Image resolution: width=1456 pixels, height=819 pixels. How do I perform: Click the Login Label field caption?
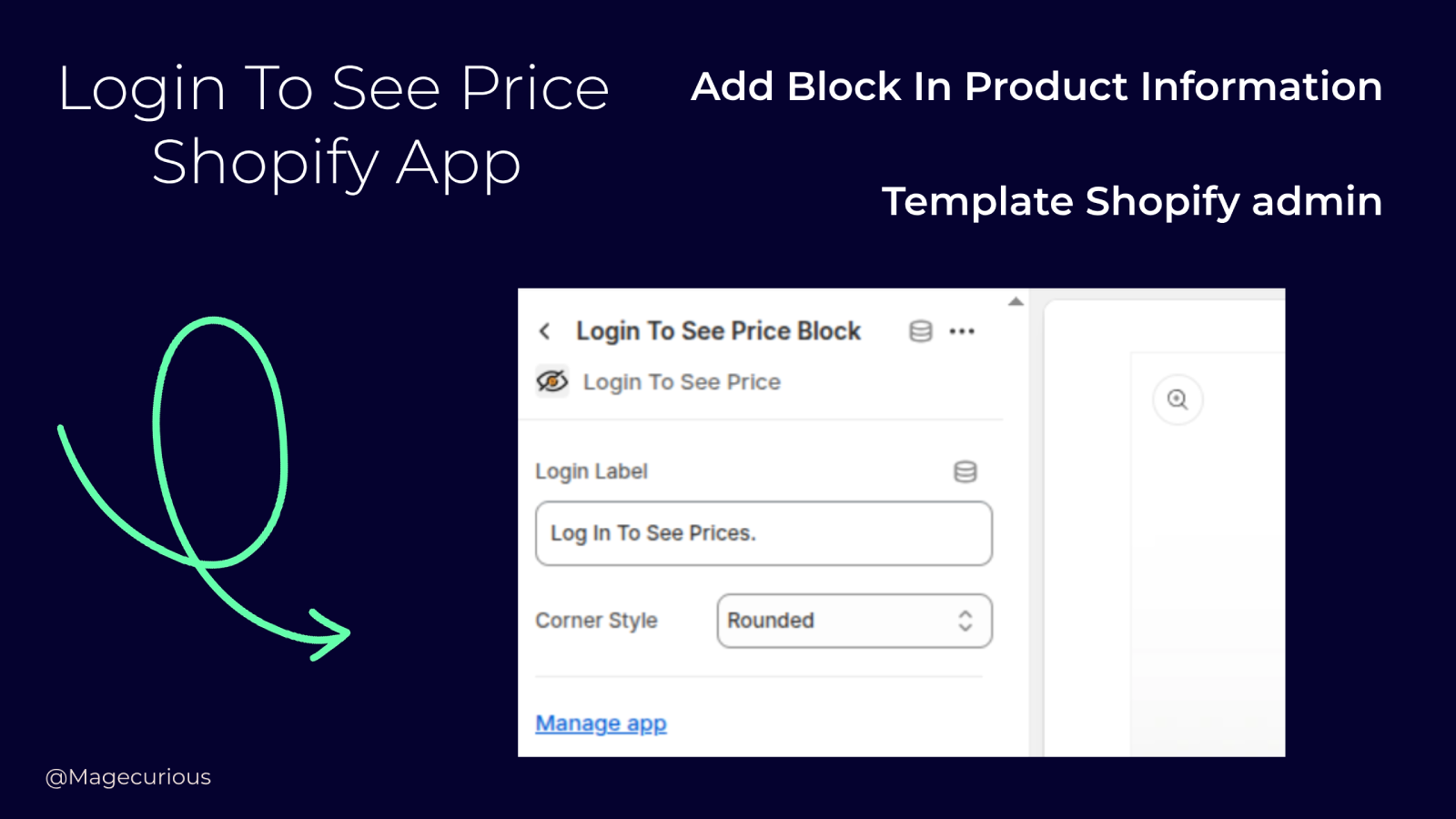[x=591, y=471]
